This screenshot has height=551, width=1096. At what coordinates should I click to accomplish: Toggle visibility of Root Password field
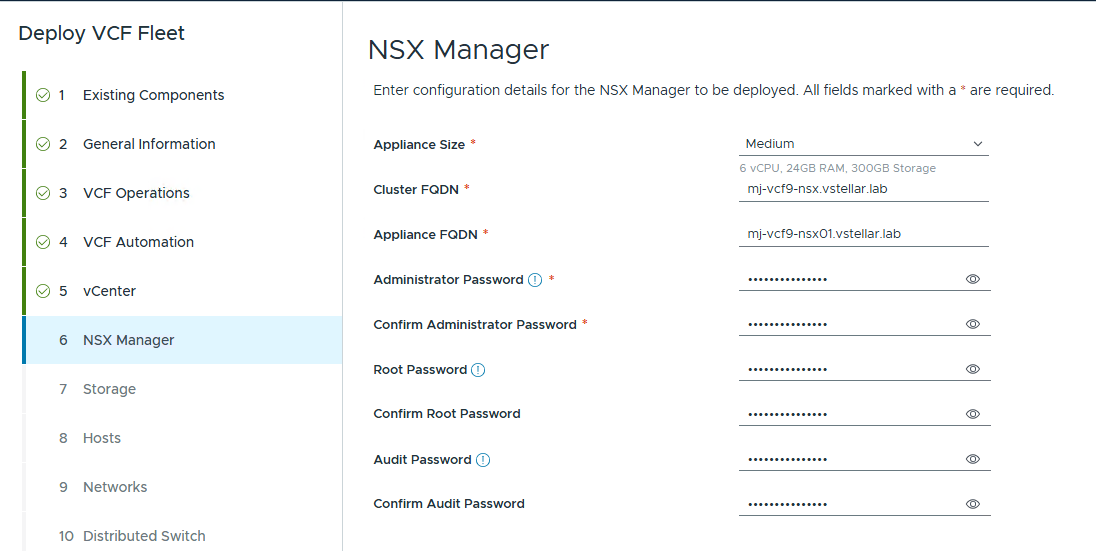point(973,369)
